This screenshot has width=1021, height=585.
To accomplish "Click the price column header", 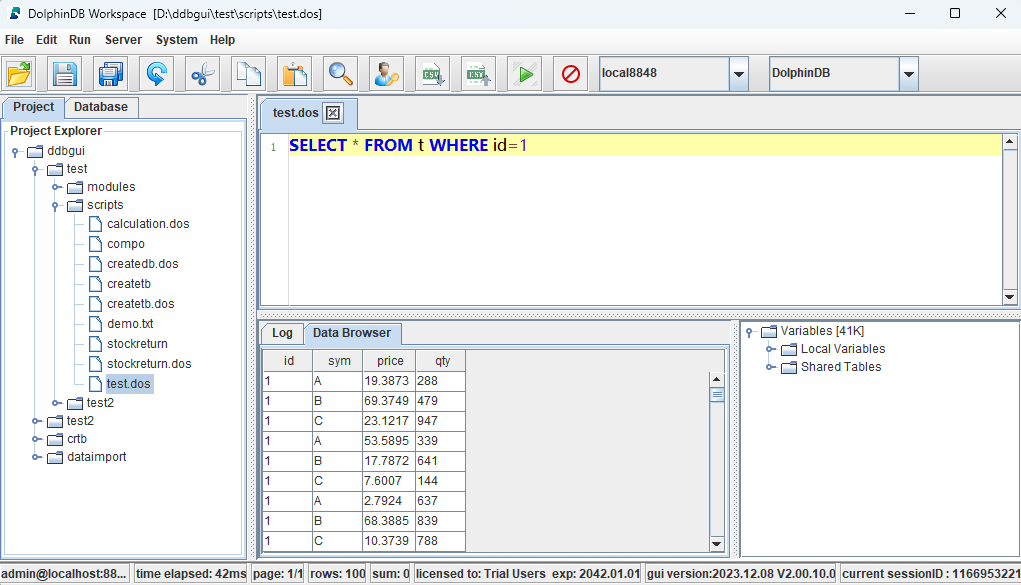I will click(x=389, y=361).
